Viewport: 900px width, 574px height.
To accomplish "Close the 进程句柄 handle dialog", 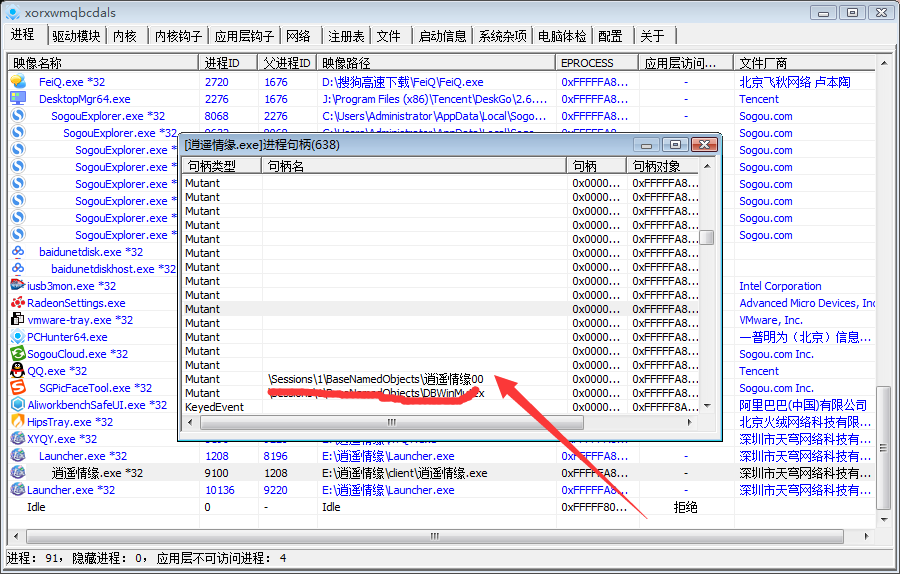I will point(704,145).
